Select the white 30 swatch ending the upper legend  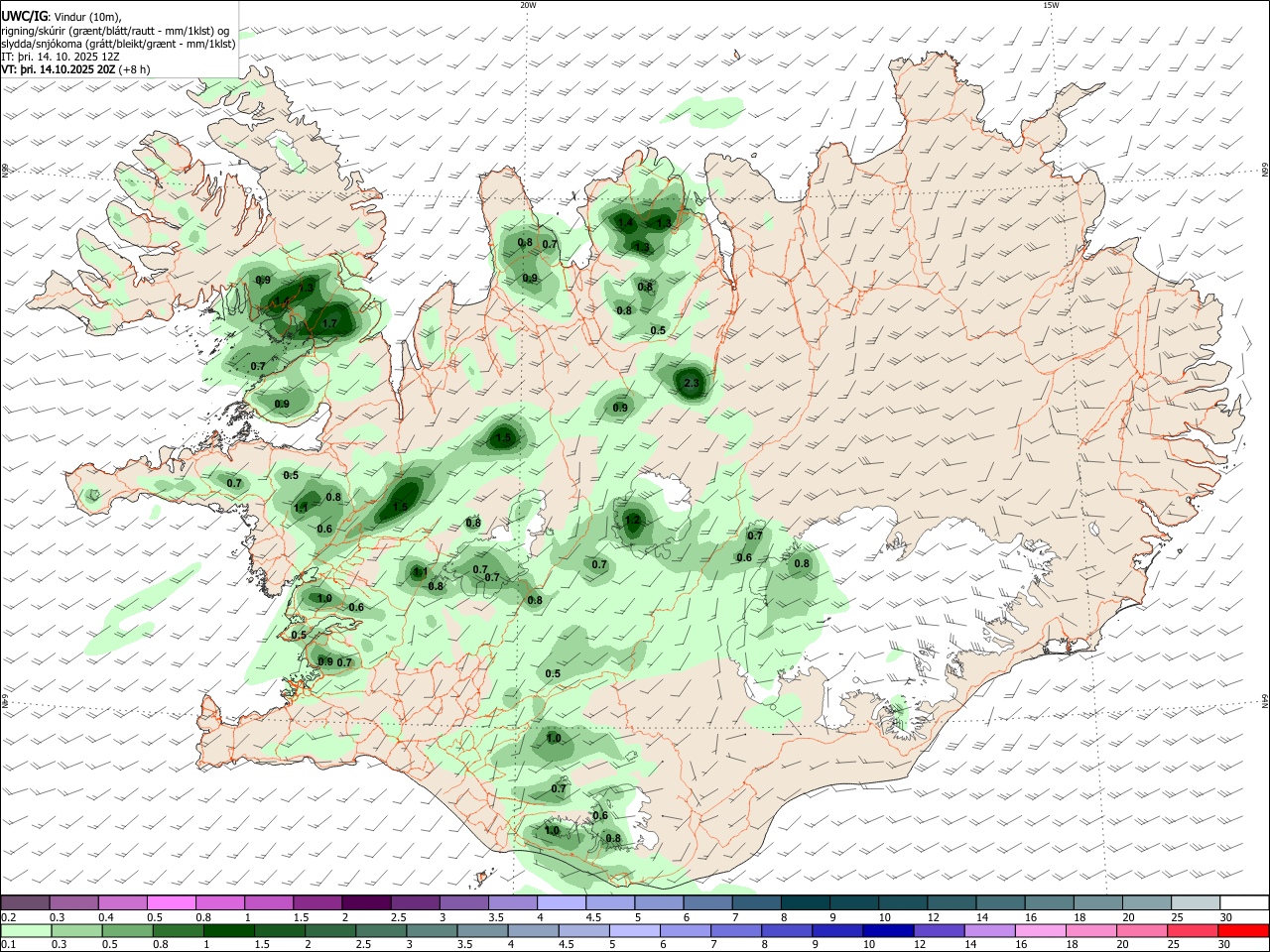1243,902
